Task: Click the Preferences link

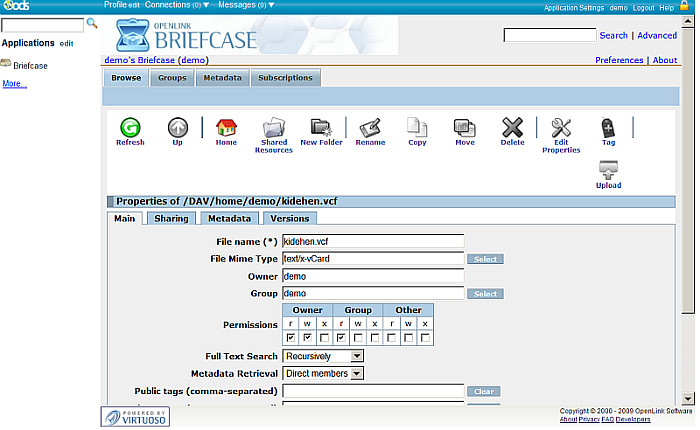Action: (619, 60)
